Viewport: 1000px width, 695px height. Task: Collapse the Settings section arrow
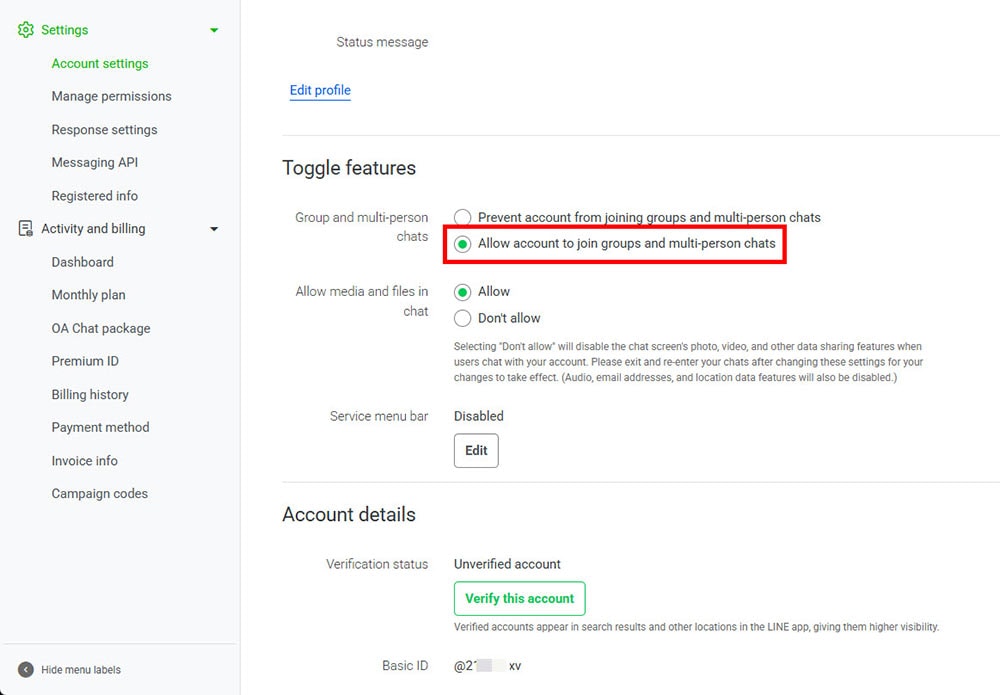pyautogui.click(x=214, y=30)
